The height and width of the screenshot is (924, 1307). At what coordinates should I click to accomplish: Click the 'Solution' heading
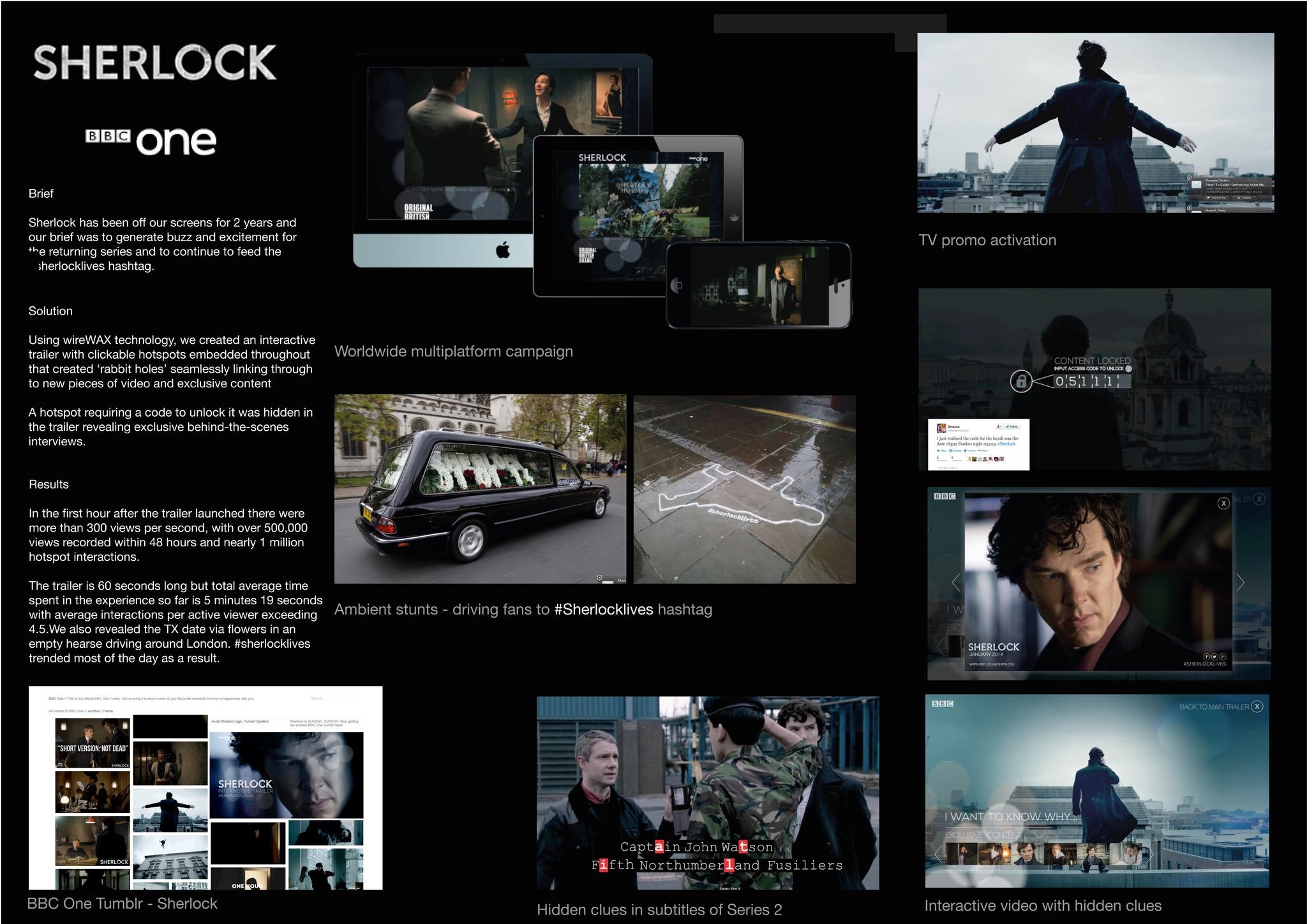pyautogui.click(x=50, y=311)
